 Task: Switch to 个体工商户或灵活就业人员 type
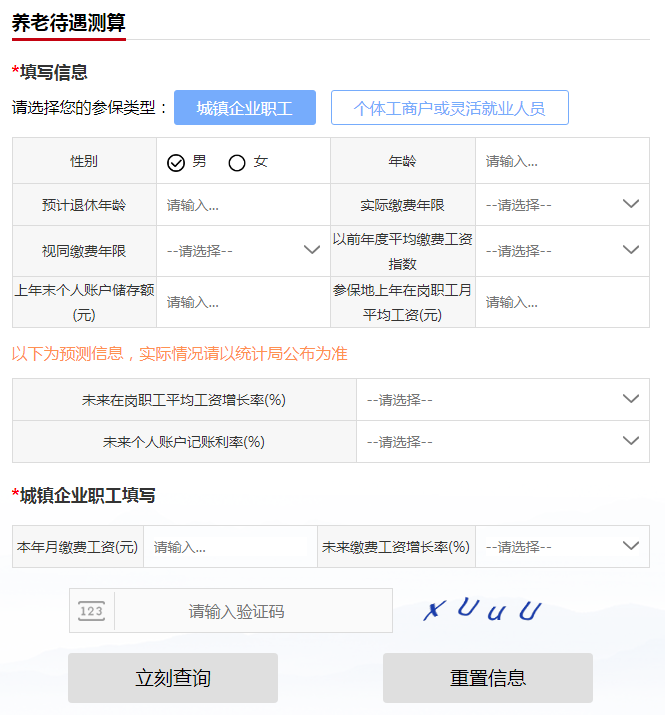(449, 108)
